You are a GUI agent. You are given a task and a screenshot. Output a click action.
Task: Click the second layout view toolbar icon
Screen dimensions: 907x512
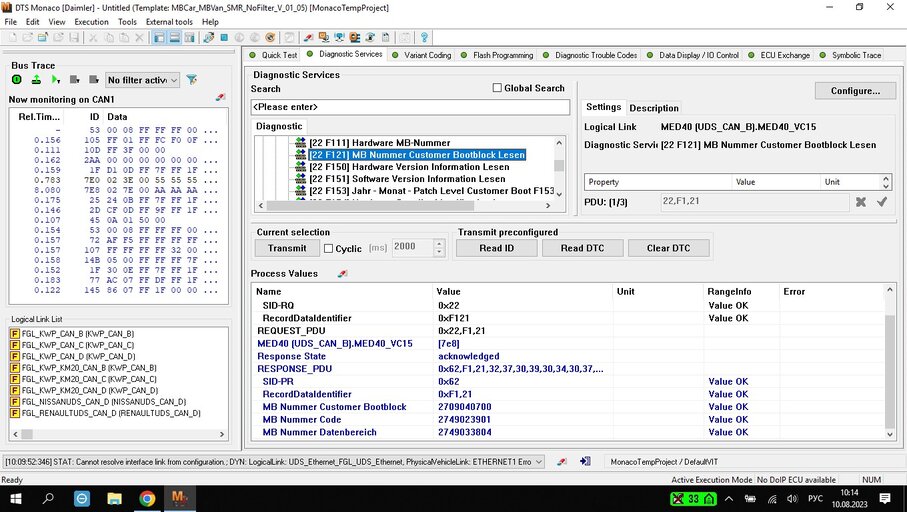tap(174, 38)
